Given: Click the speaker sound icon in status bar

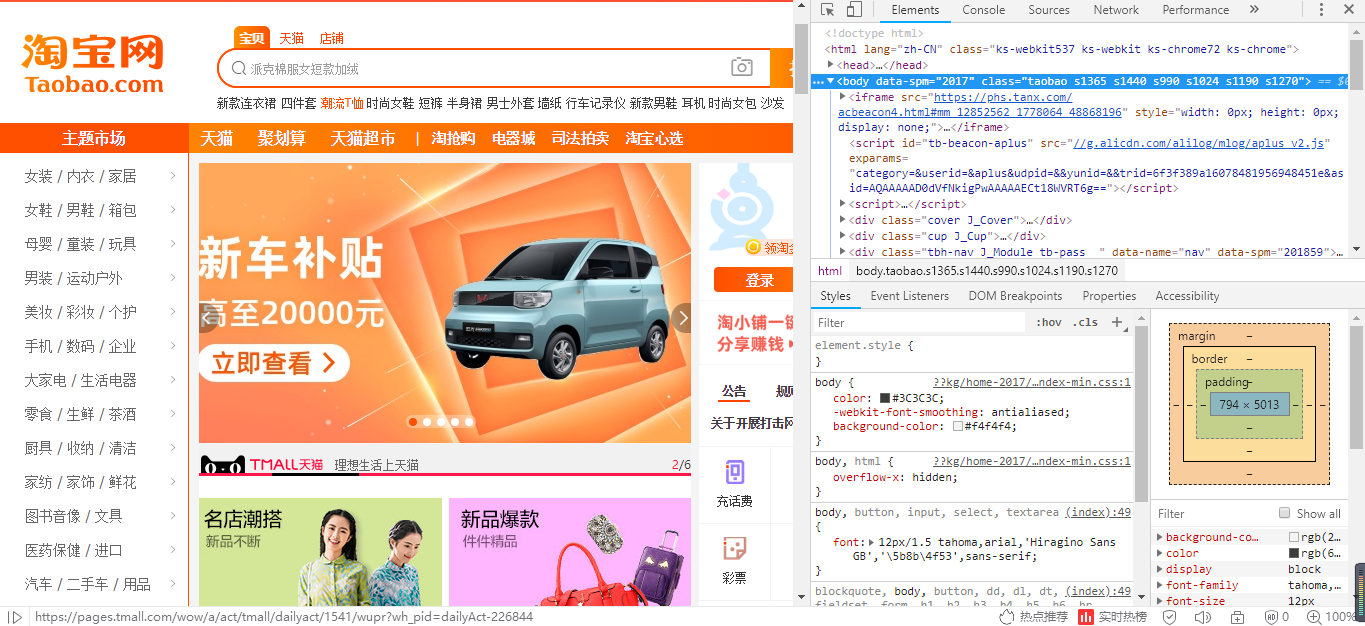Looking at the screenshot, I should (x=1202, y=617).
